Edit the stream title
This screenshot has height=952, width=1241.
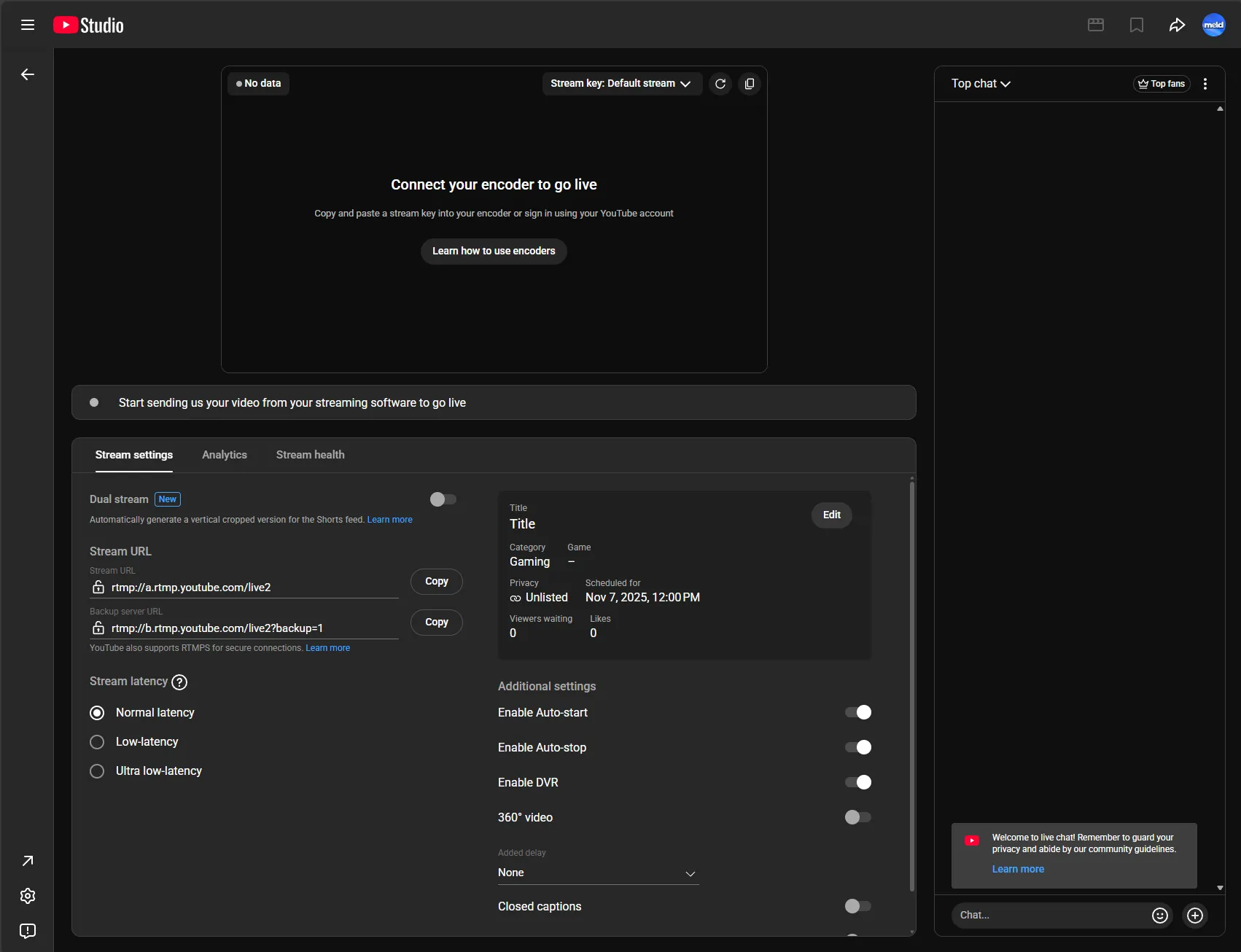tap(830, 515)
